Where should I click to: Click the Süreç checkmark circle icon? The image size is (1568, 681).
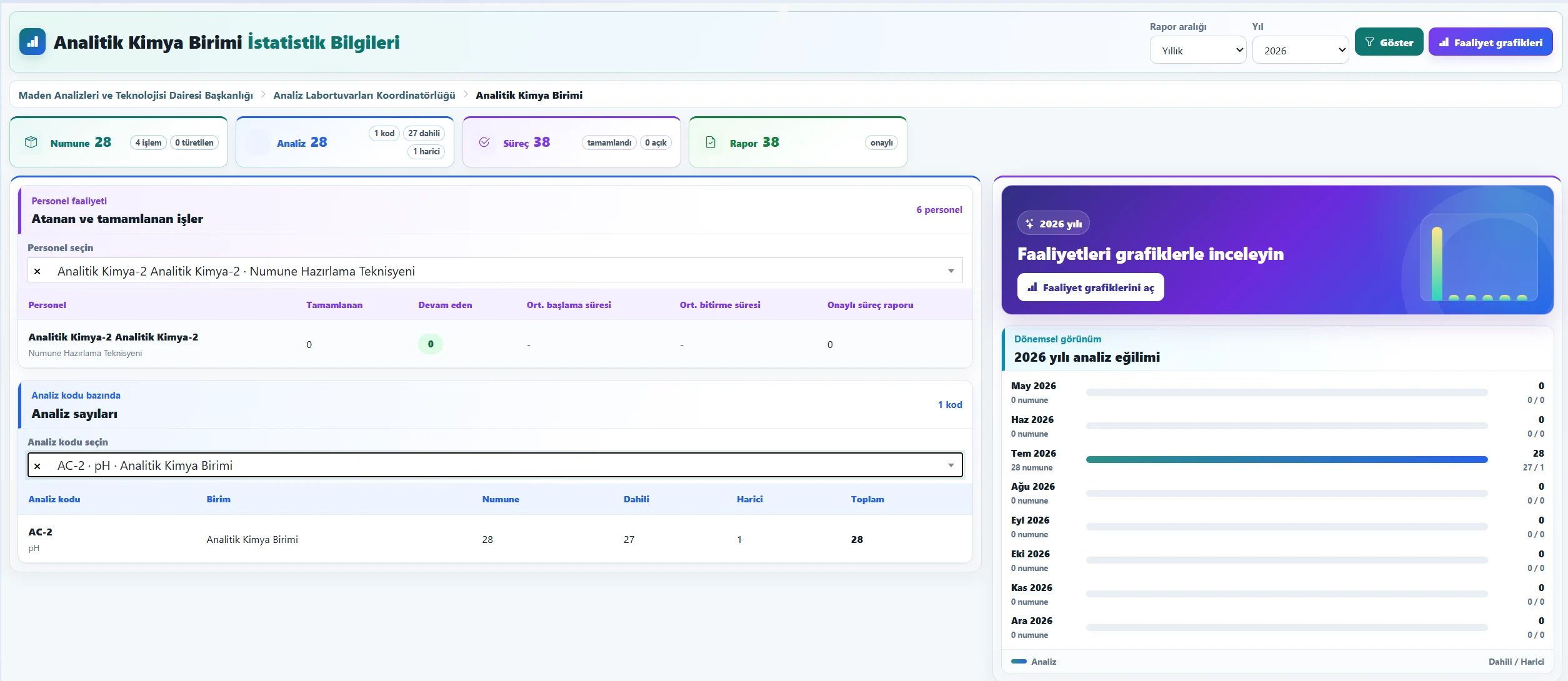[x=484, y=142]
